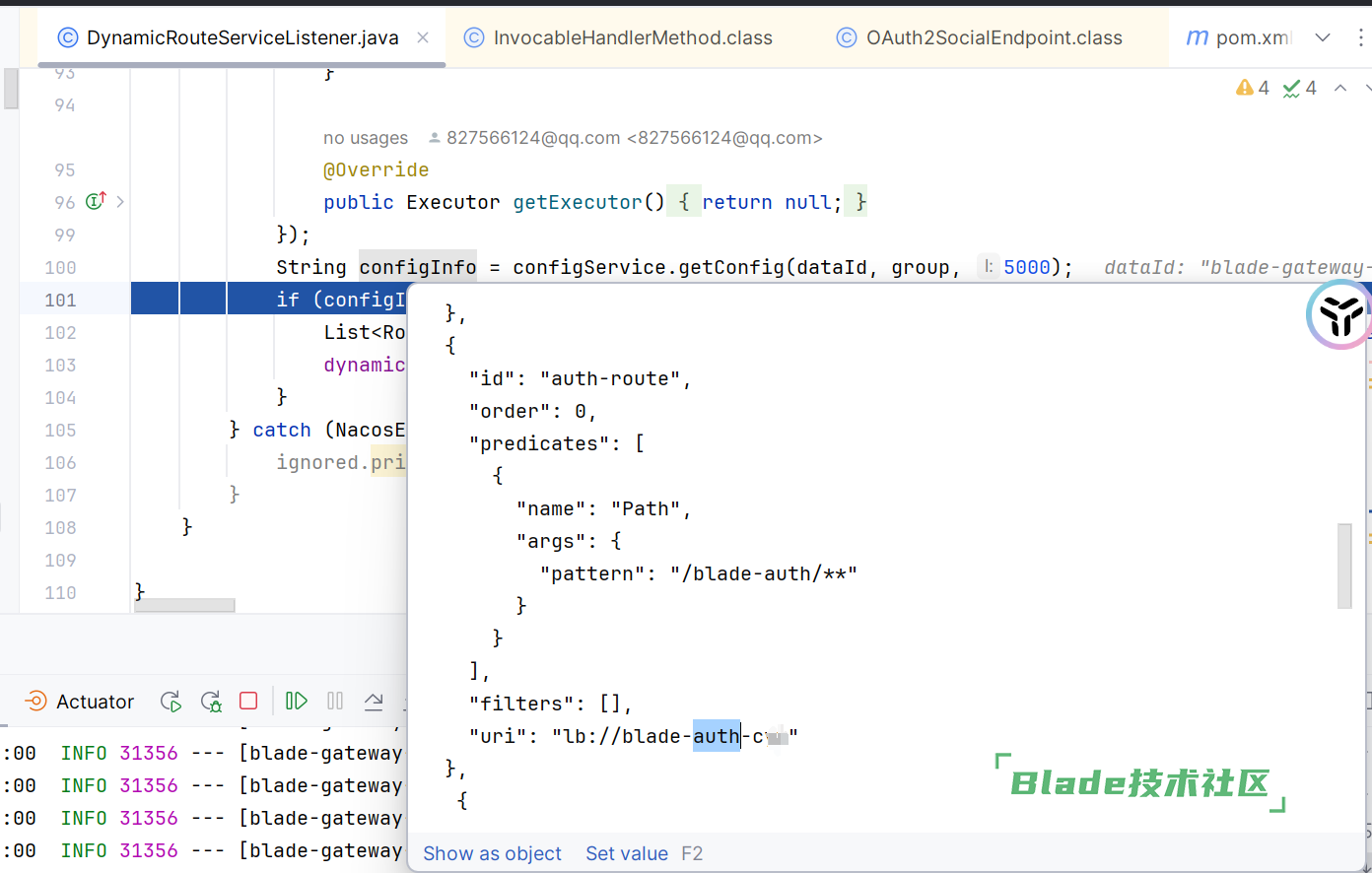Viewport: 1372px width, 873px height.
Task: Click the "name": "Path" line
Action: [604, 508]
